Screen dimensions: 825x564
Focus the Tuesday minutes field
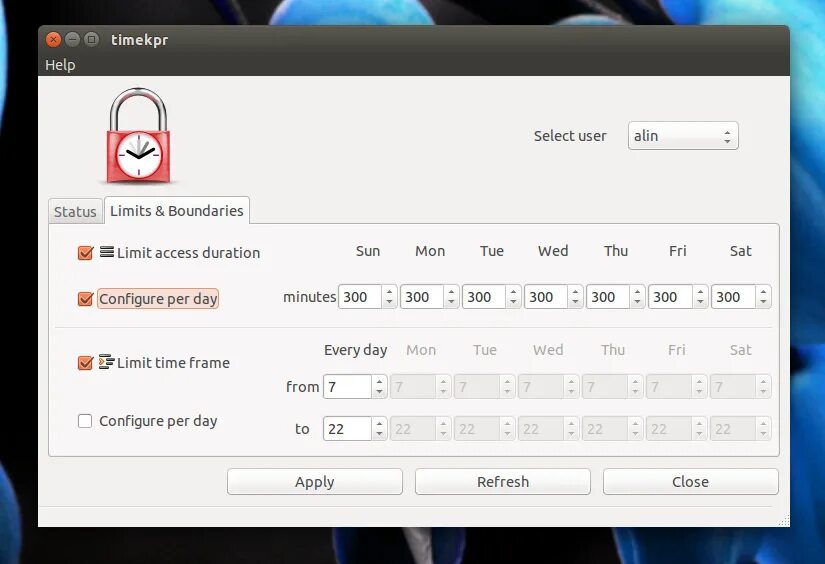coord(485,297)
